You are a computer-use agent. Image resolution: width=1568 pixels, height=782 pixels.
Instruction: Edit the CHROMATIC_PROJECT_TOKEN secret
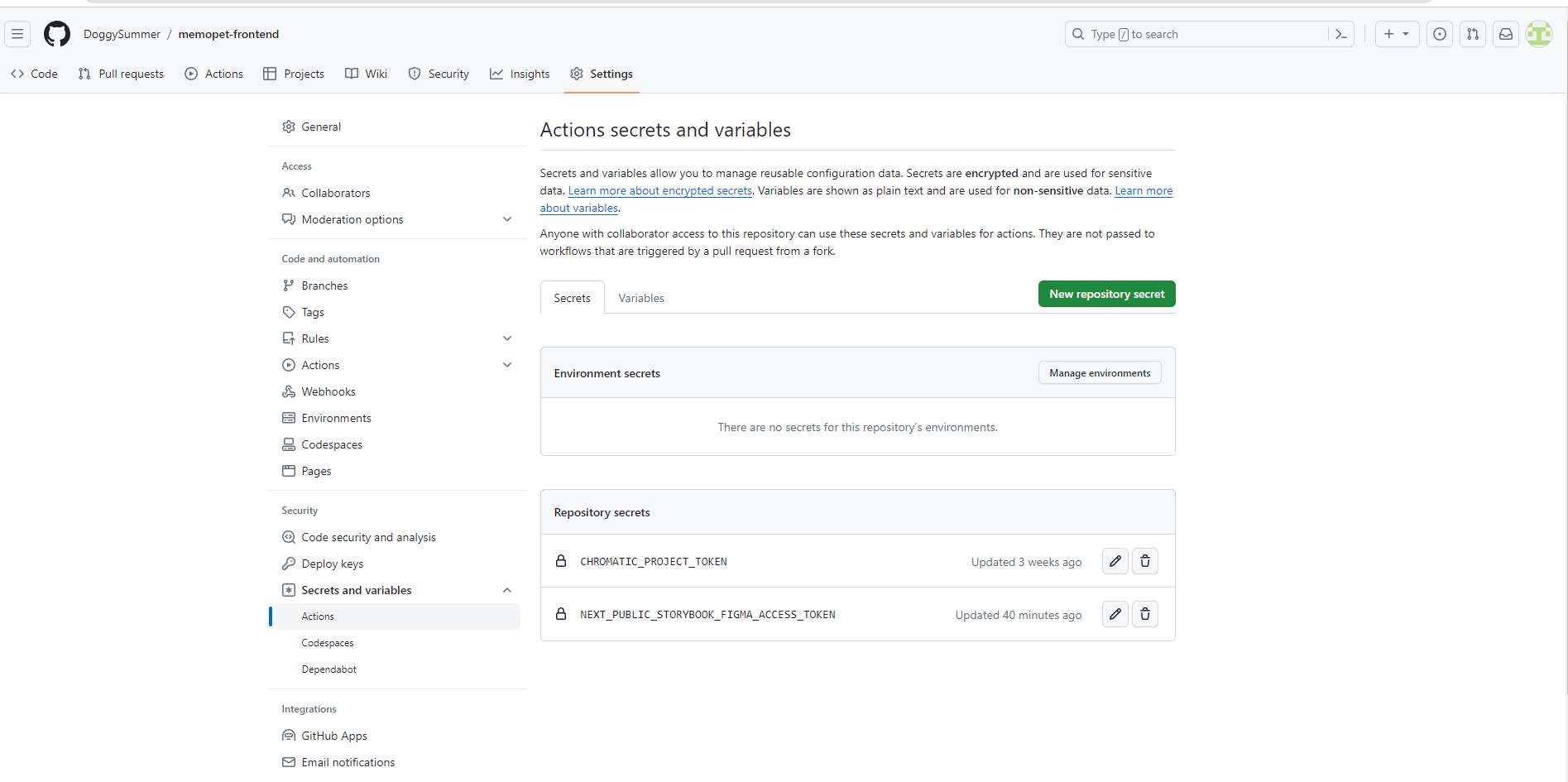1115,561
